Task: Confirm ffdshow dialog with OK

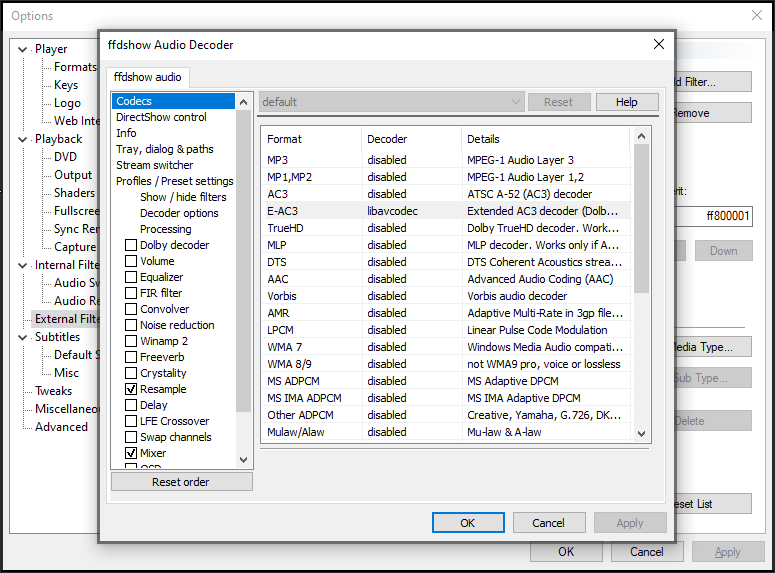Action: [468, 523]
